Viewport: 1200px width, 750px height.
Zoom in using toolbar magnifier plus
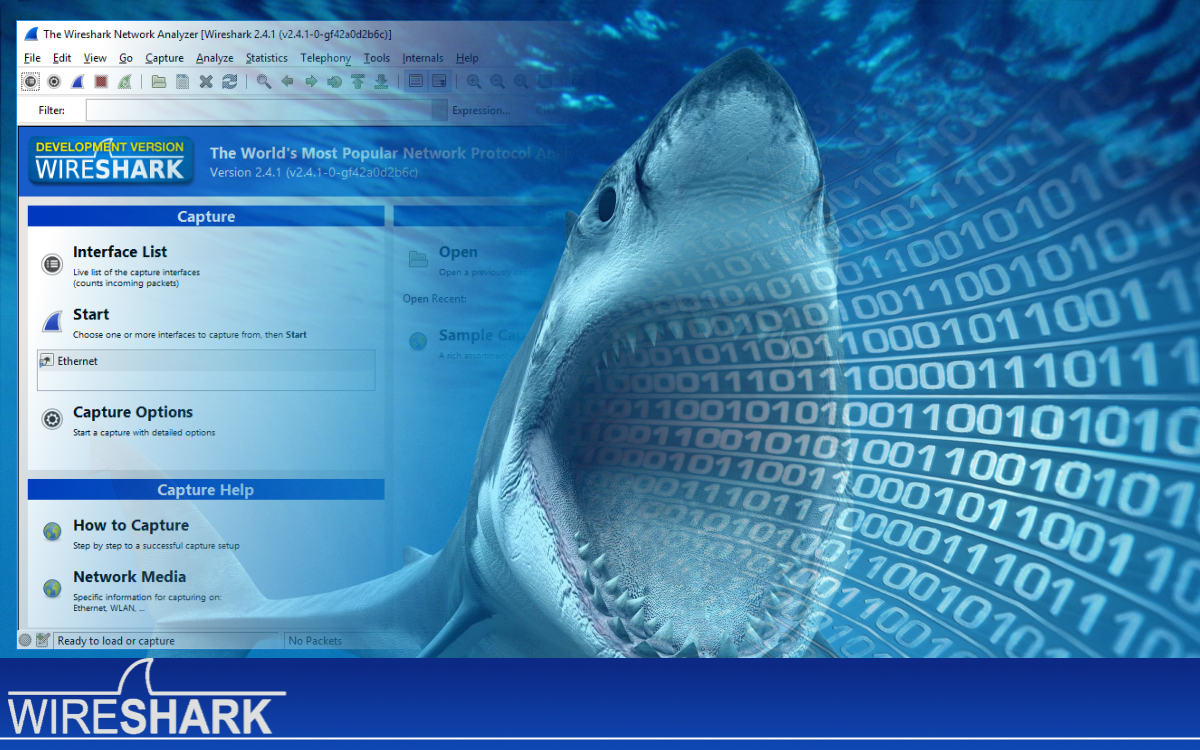pyautogui.click(x=474, y=82)
